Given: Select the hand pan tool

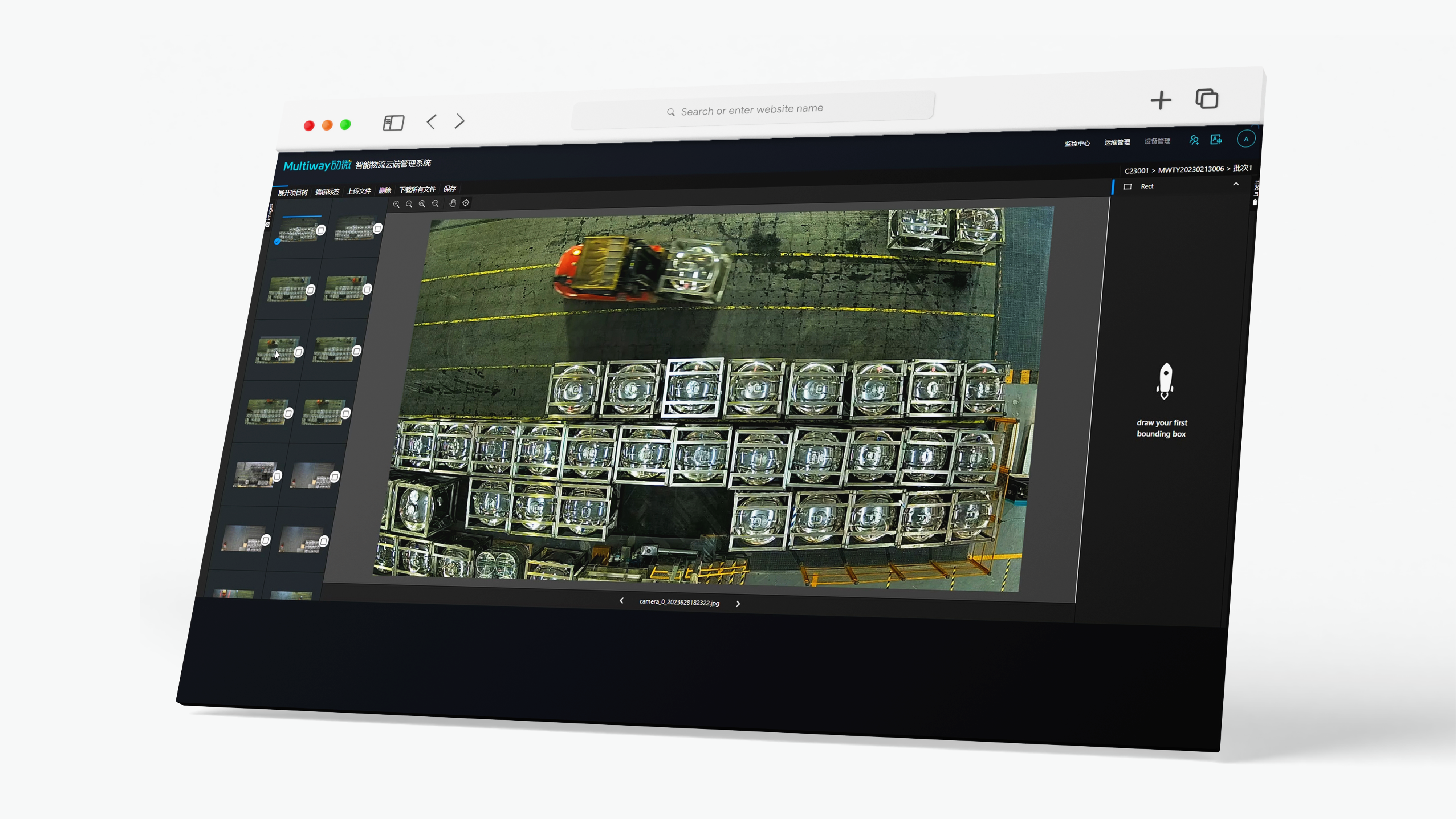Looking at the screenshot, I should 453,203.
